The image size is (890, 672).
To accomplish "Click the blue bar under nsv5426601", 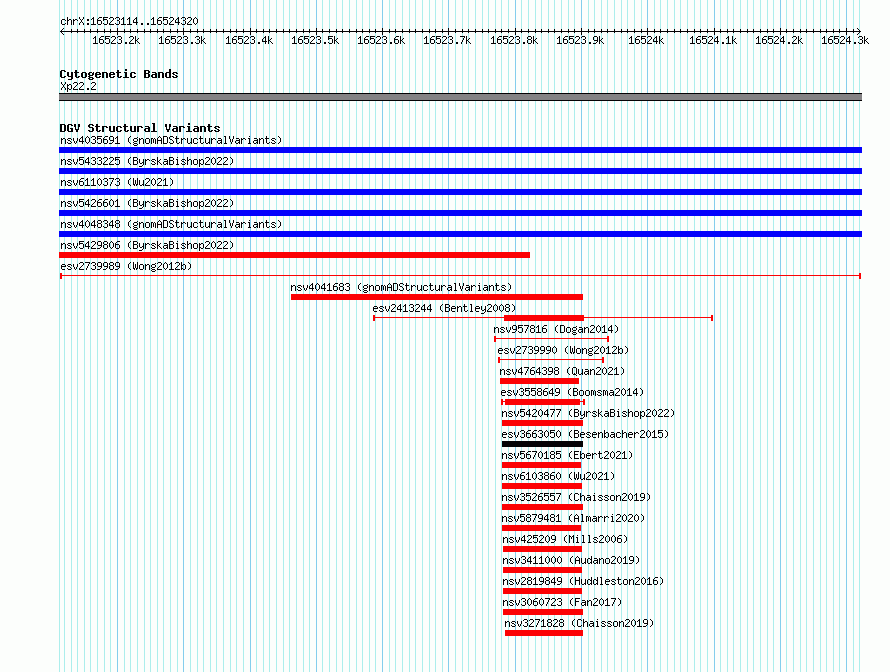I will [460, 213].
